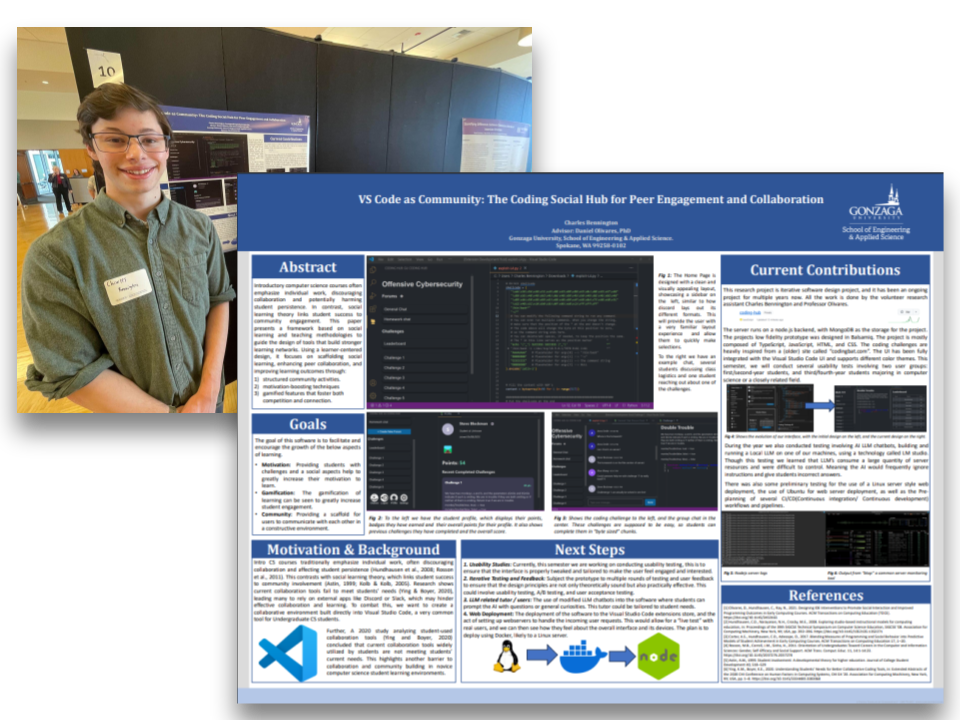
Task: Select 'School of Engineering & Applied Science' text
Action: pyautogui.click(x=876, y=233)
